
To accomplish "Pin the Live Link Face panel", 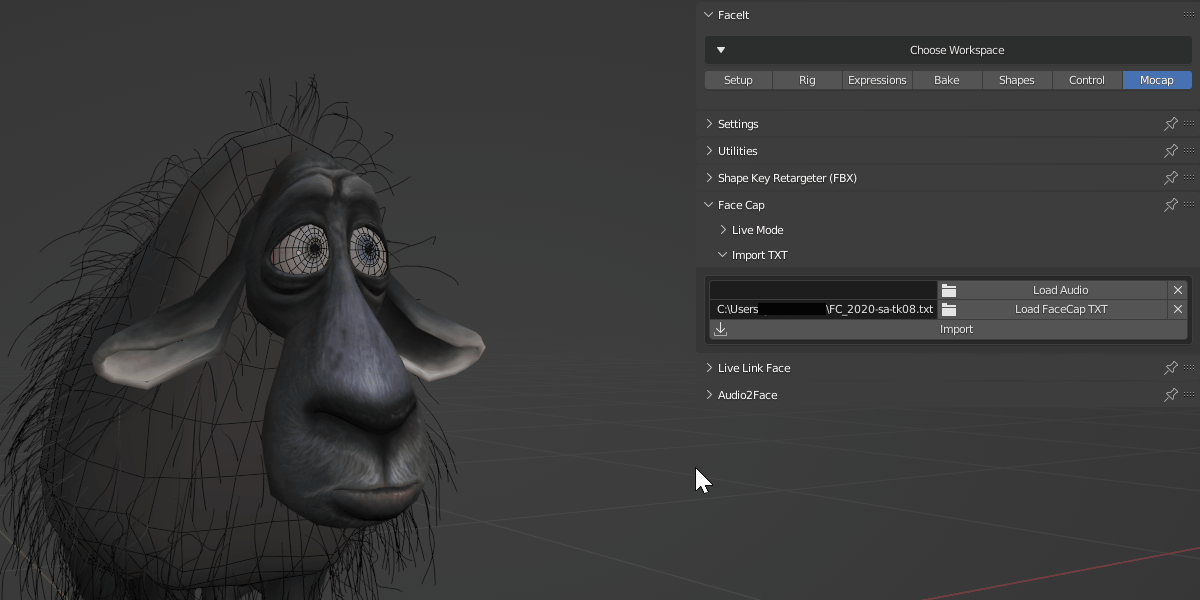I will point(1170,368).
